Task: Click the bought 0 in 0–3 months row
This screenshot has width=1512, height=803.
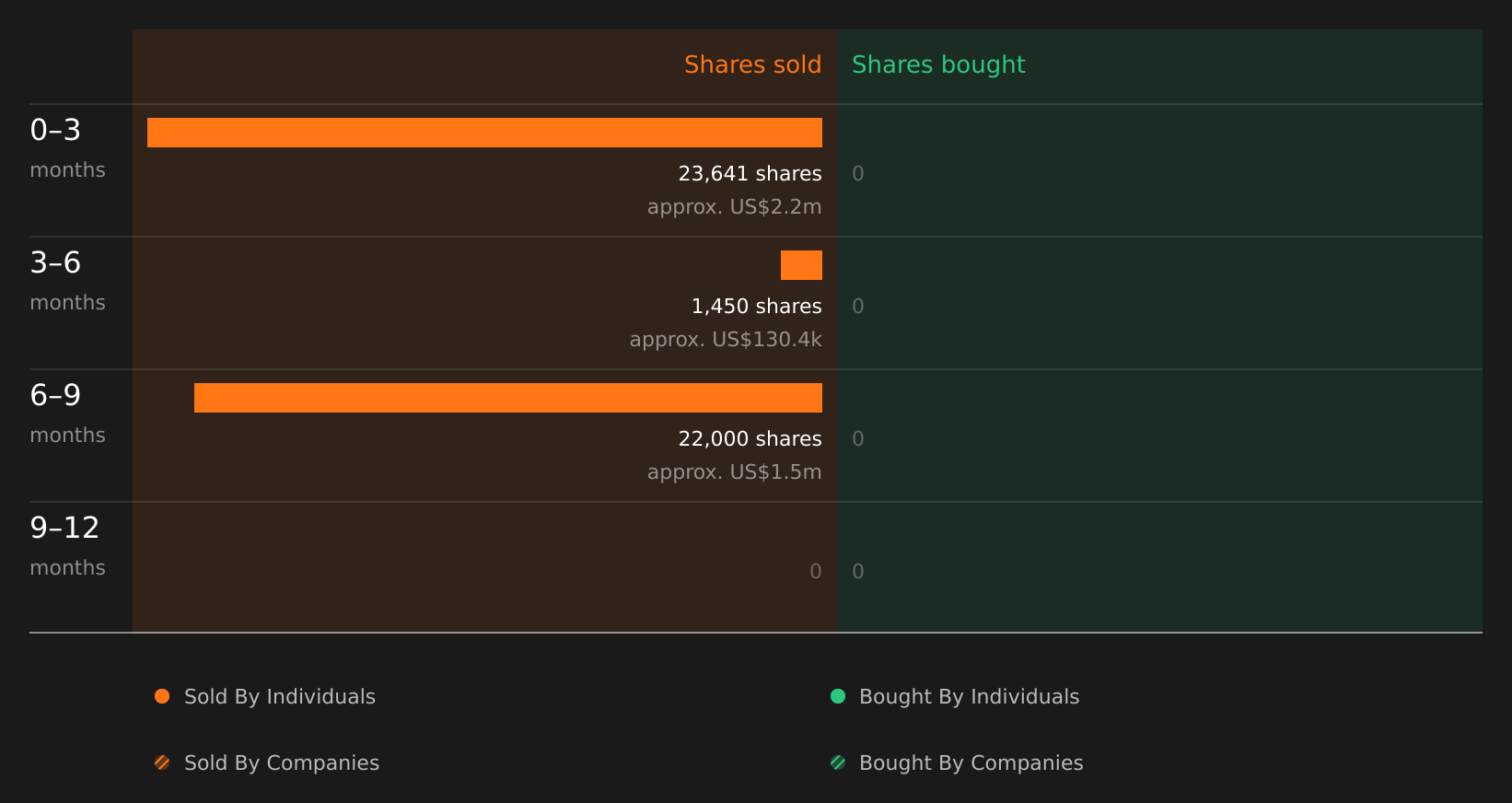Action: point(858,174)
